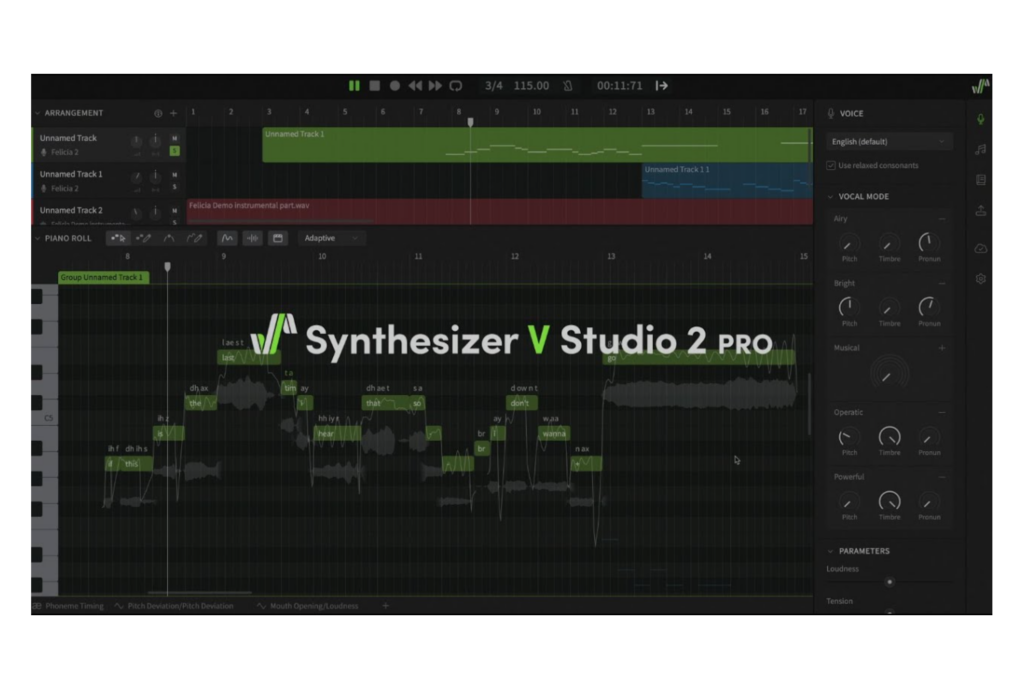Click the pan knob of Unnamed Track 1
The height and width of the screenshot is (678, 1024).
pos(155,176)
